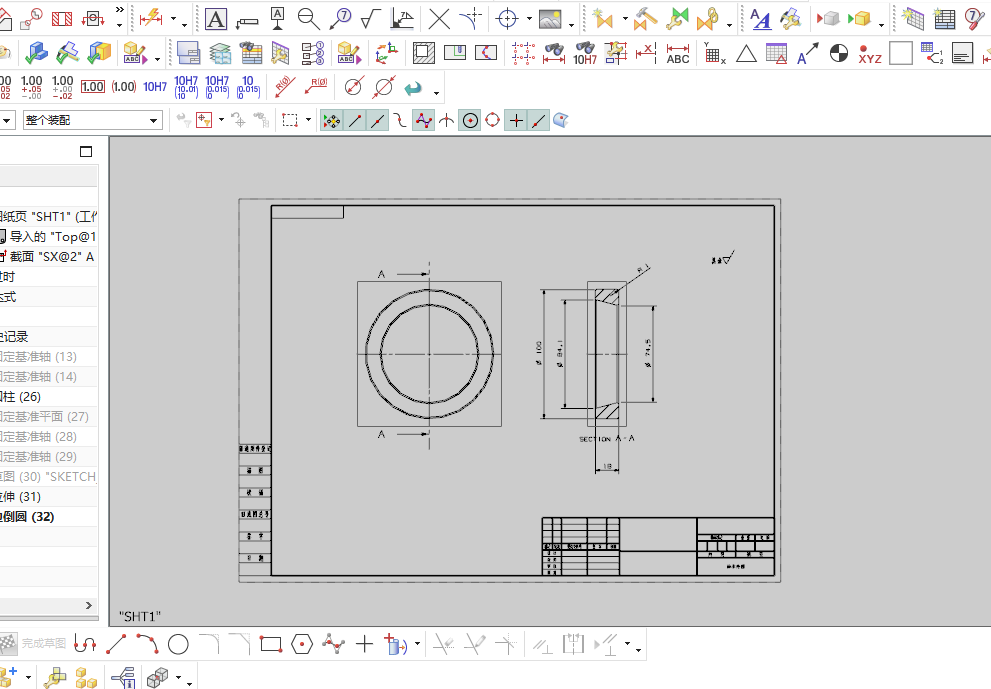Insert ordinate XYZ point symbol
Viewport: 991px width, 689px height.
click(x=870, y=54)
